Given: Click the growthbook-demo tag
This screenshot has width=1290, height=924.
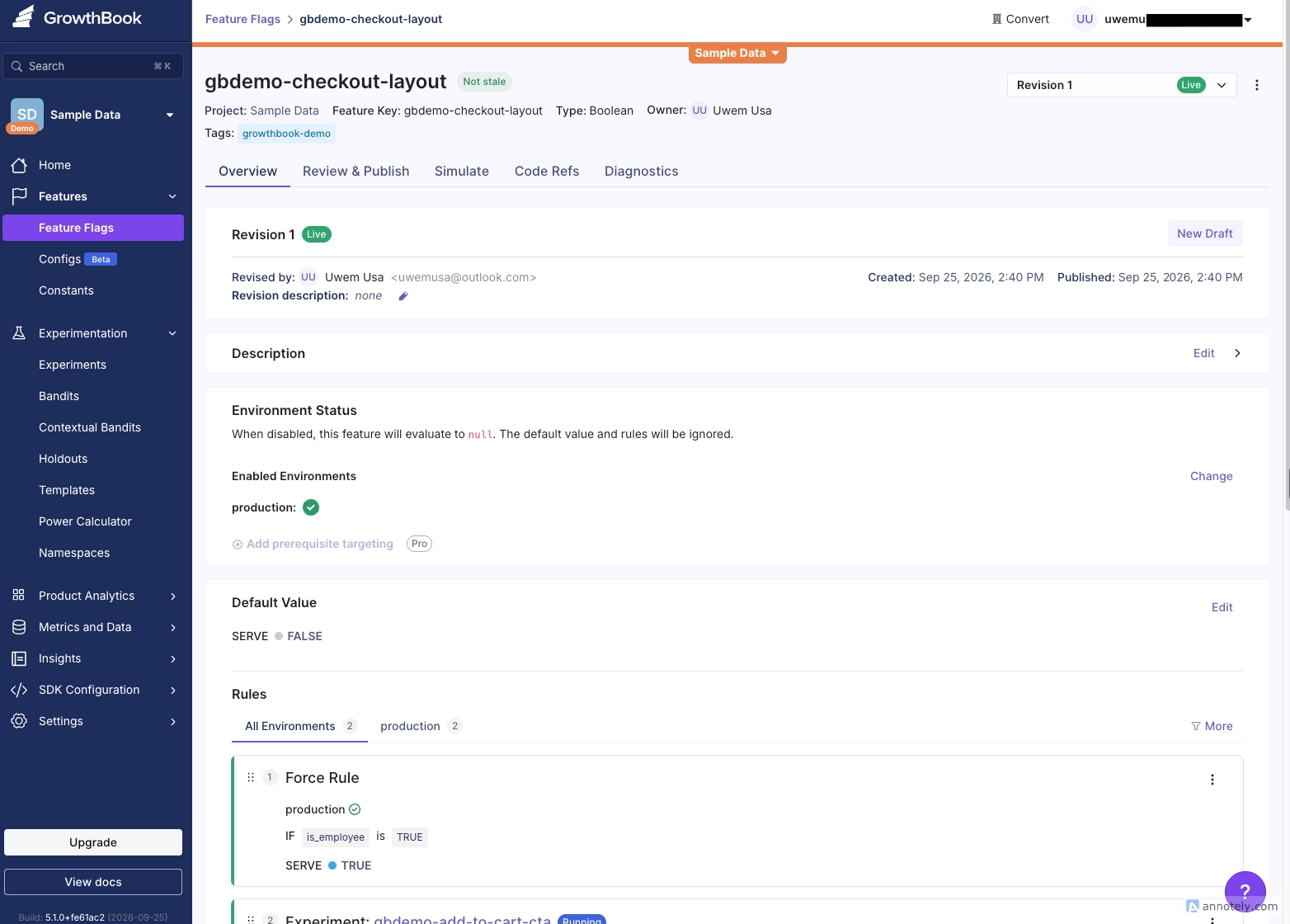Looking at the screenshot, I should pos(286,134).
